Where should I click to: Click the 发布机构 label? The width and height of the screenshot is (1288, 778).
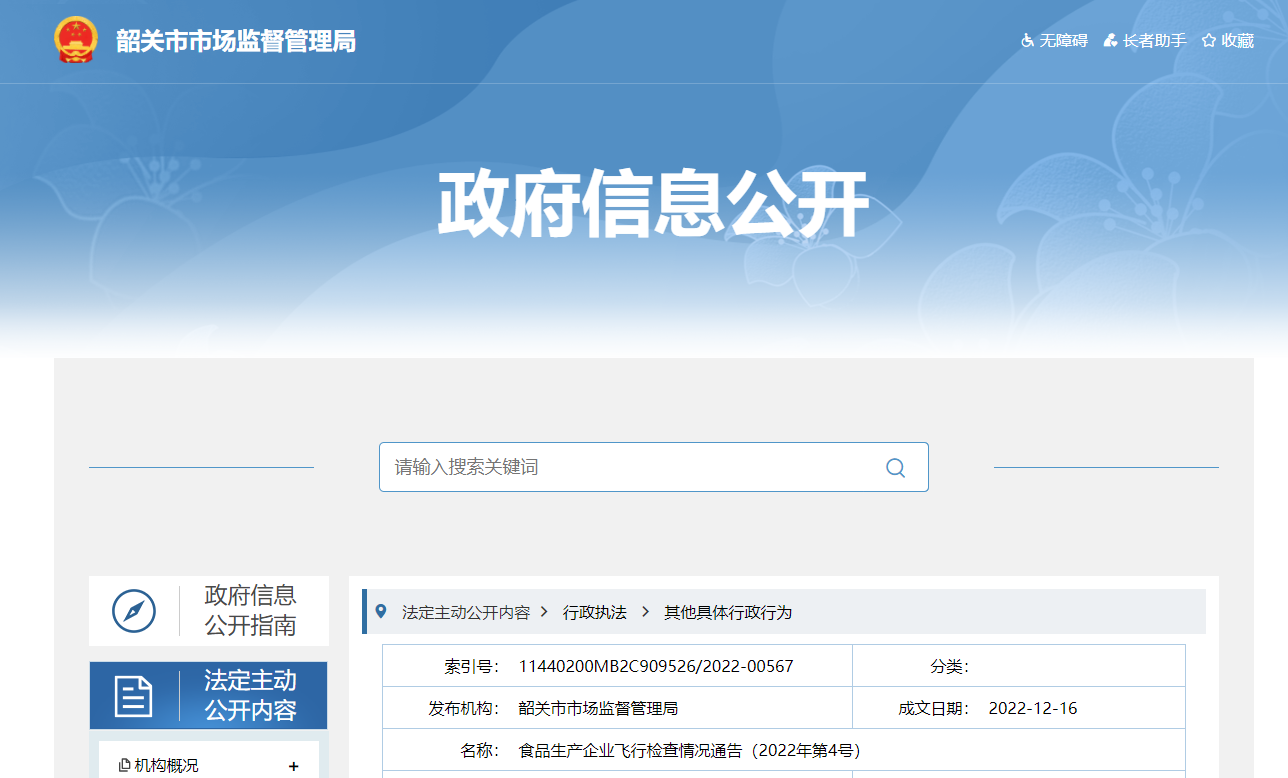(x=464, y=708)
